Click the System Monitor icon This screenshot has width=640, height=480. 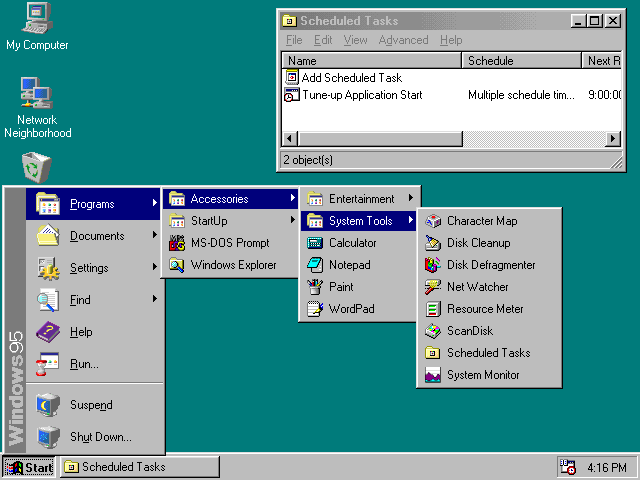(433, 375)
